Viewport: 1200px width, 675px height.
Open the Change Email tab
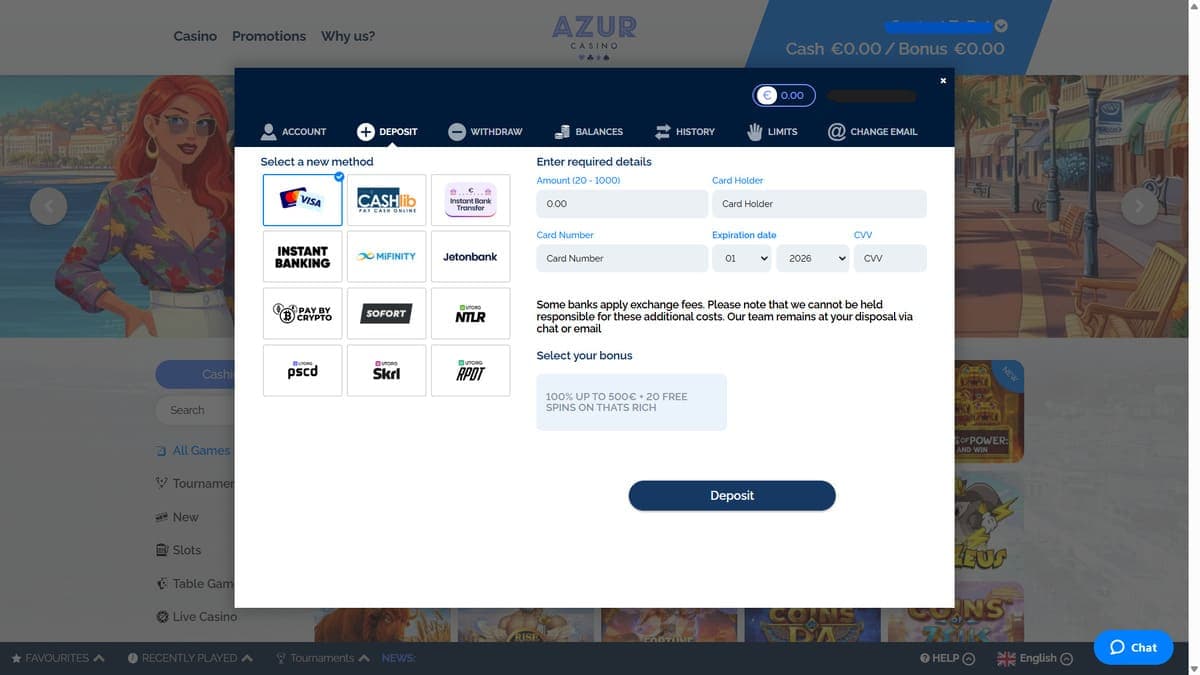click(x=873, y=132)
